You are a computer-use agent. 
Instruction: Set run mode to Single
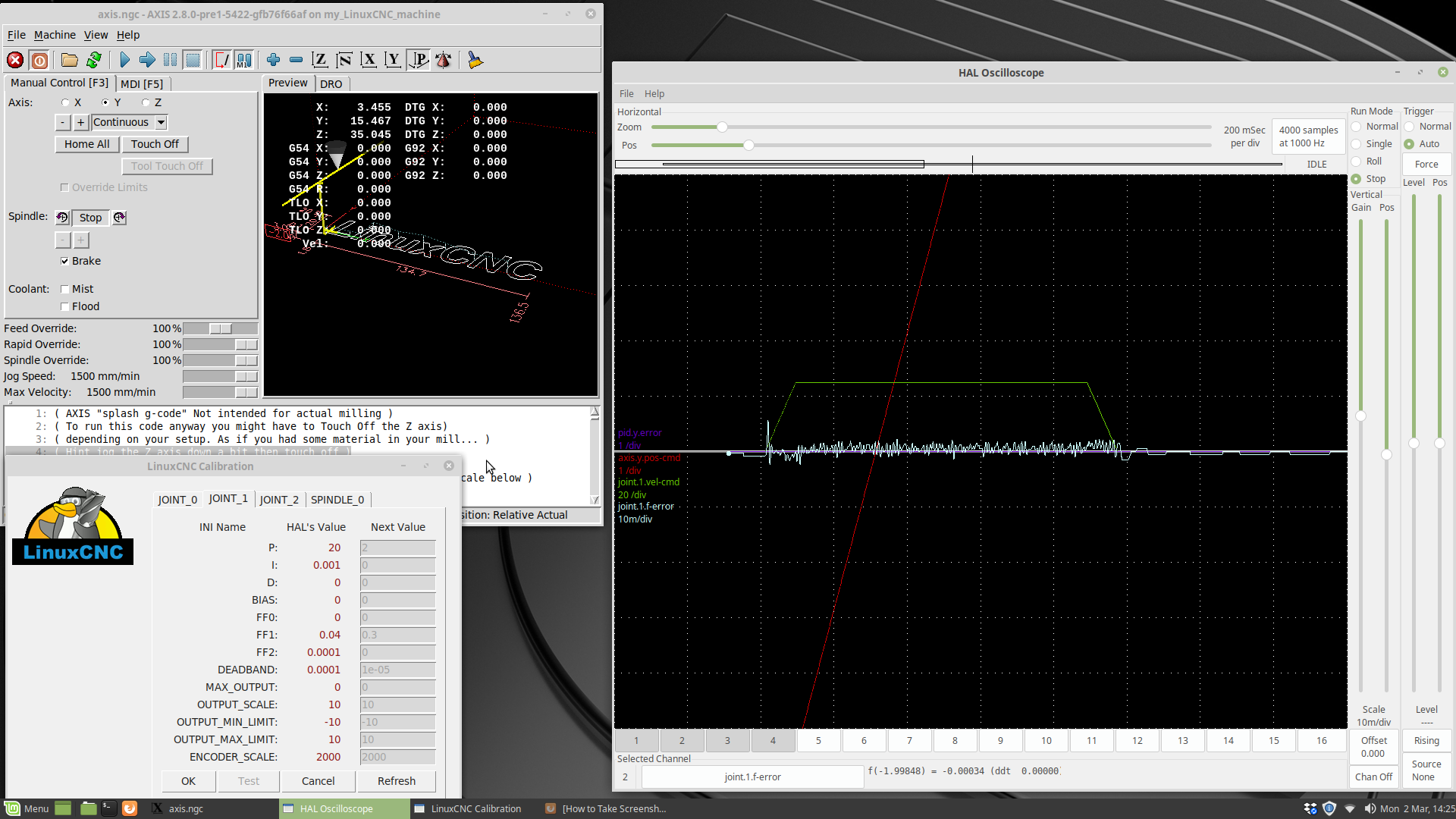tap(1357, 144)
